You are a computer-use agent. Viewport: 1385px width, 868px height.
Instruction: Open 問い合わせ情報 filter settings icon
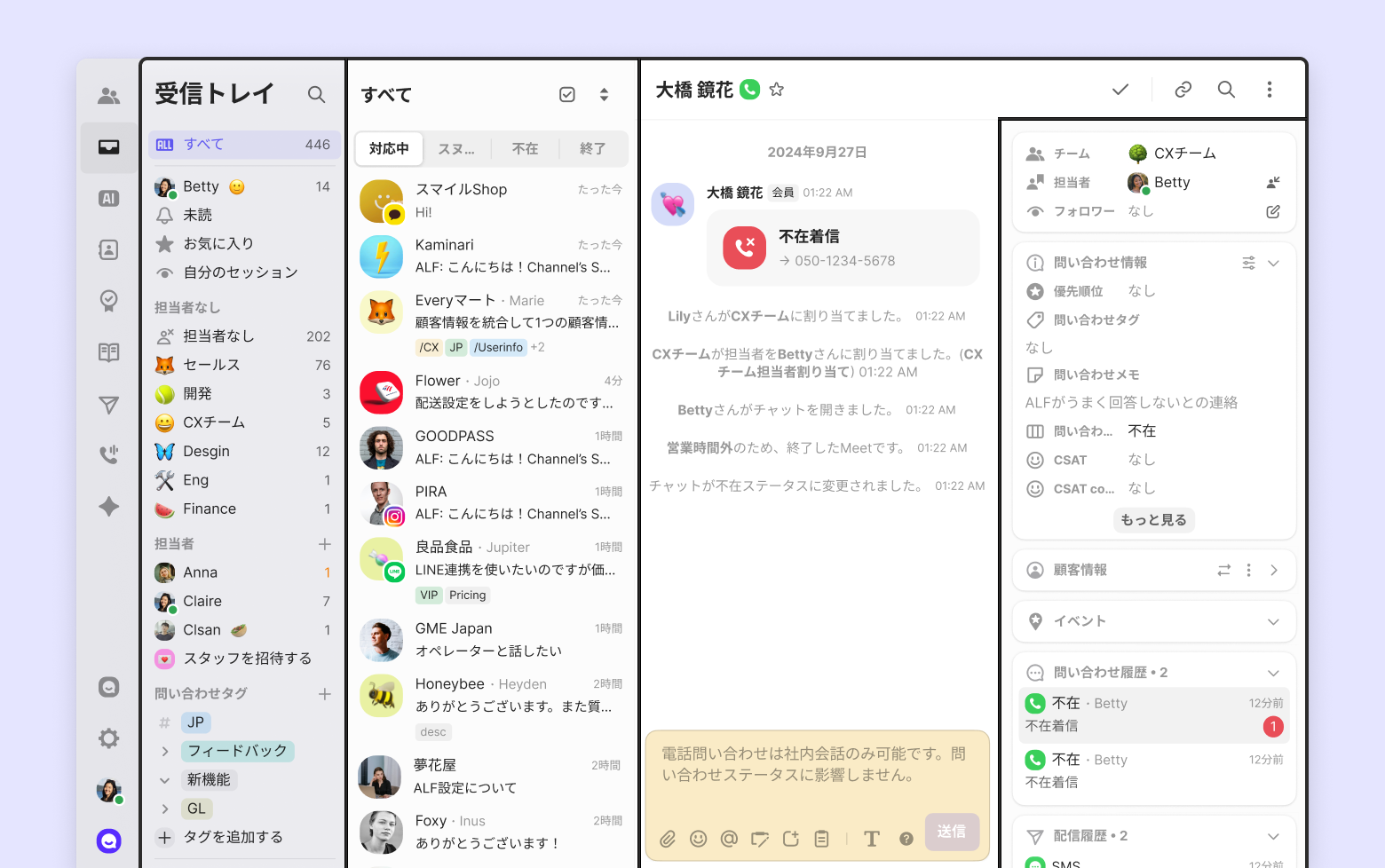pos(1248,263)
